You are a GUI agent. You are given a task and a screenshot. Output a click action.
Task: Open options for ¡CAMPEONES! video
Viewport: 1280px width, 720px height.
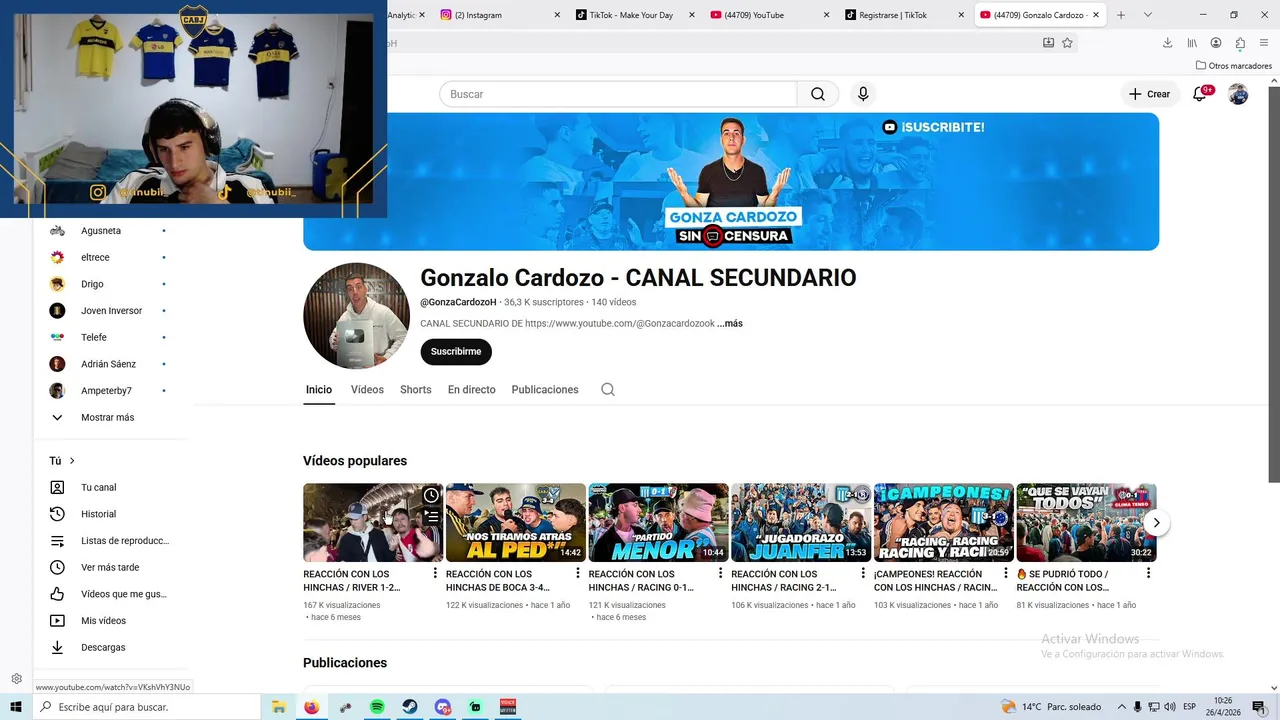pos(1005,573)
